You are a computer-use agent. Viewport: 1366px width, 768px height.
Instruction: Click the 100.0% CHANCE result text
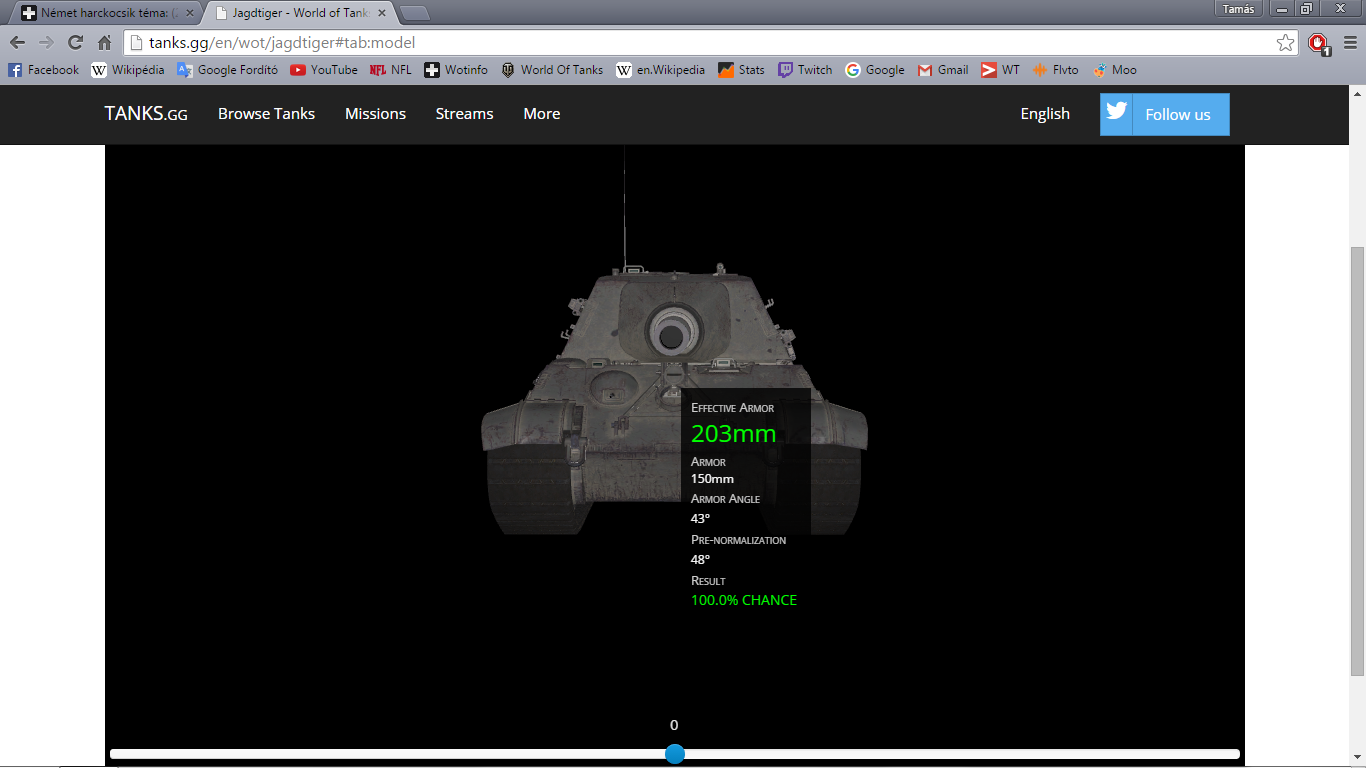pos(744,600)
